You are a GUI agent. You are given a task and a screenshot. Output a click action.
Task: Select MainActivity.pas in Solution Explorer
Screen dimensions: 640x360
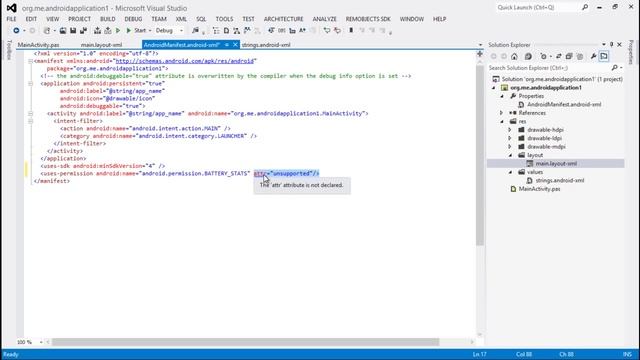click(x=539, y=189)
